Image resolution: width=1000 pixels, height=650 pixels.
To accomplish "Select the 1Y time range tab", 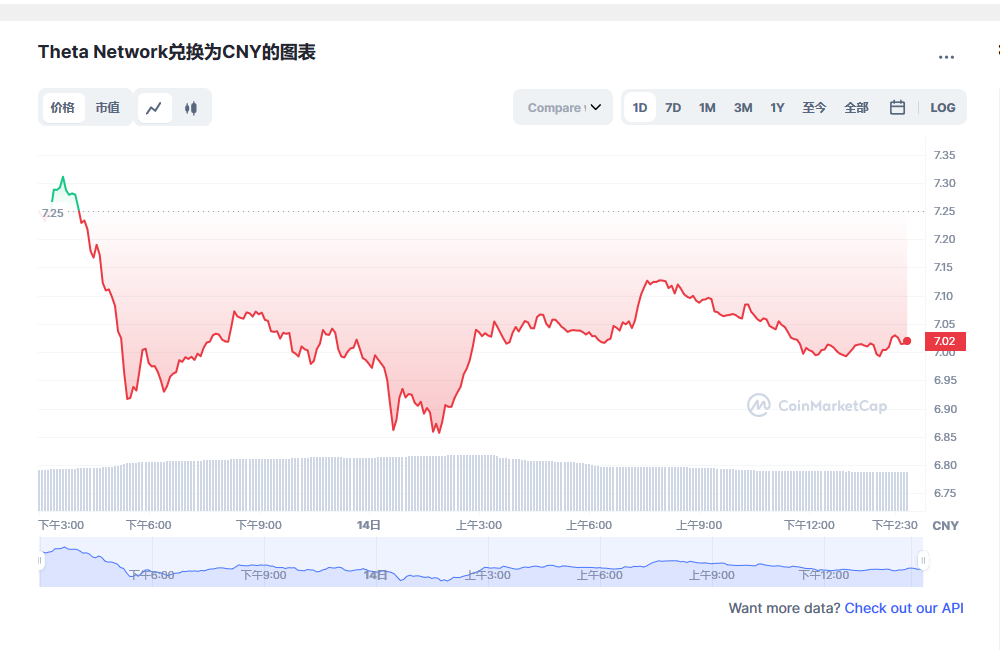I will click(777, 108).
